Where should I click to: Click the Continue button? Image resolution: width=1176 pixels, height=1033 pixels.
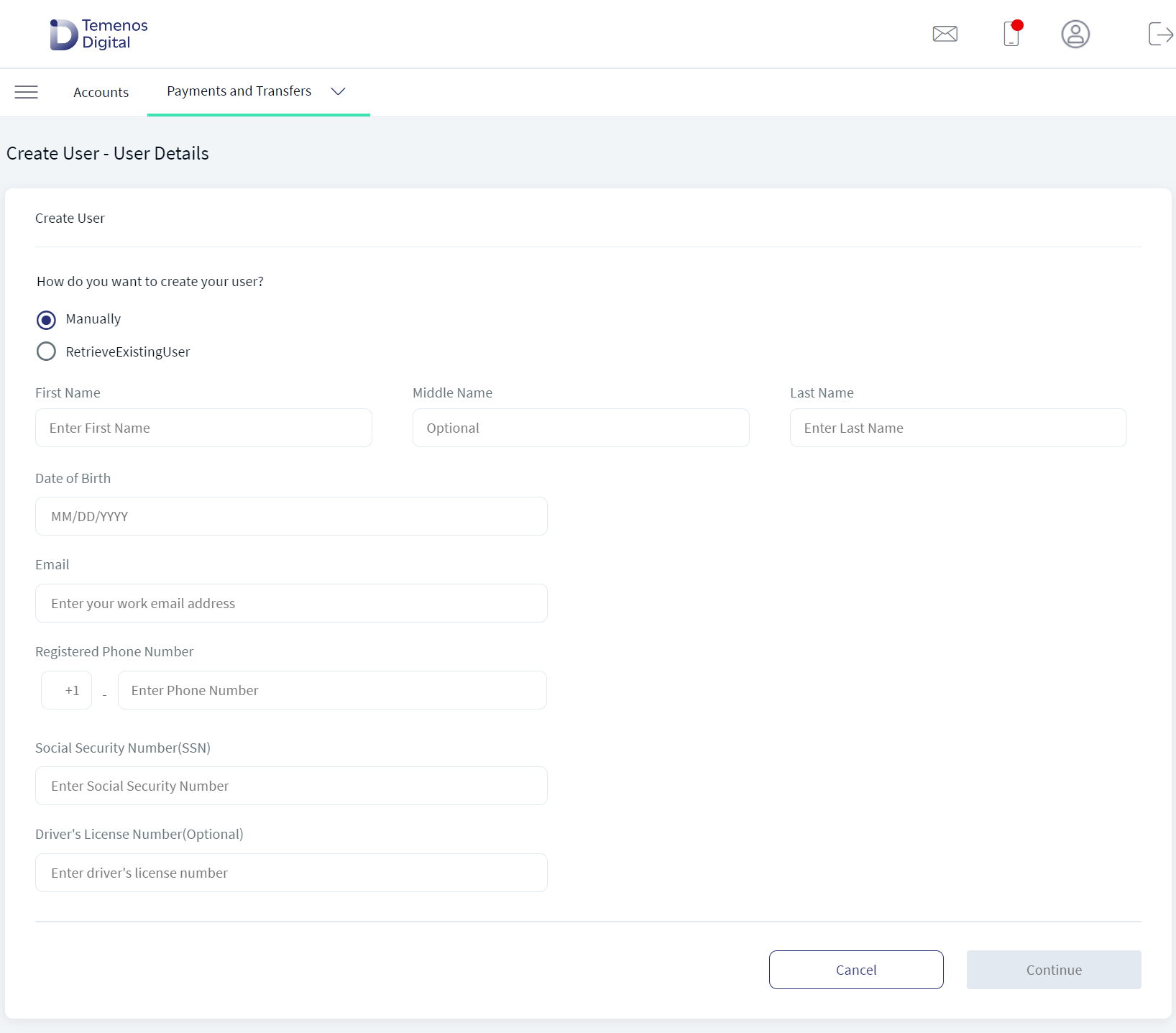(1054, 970)
